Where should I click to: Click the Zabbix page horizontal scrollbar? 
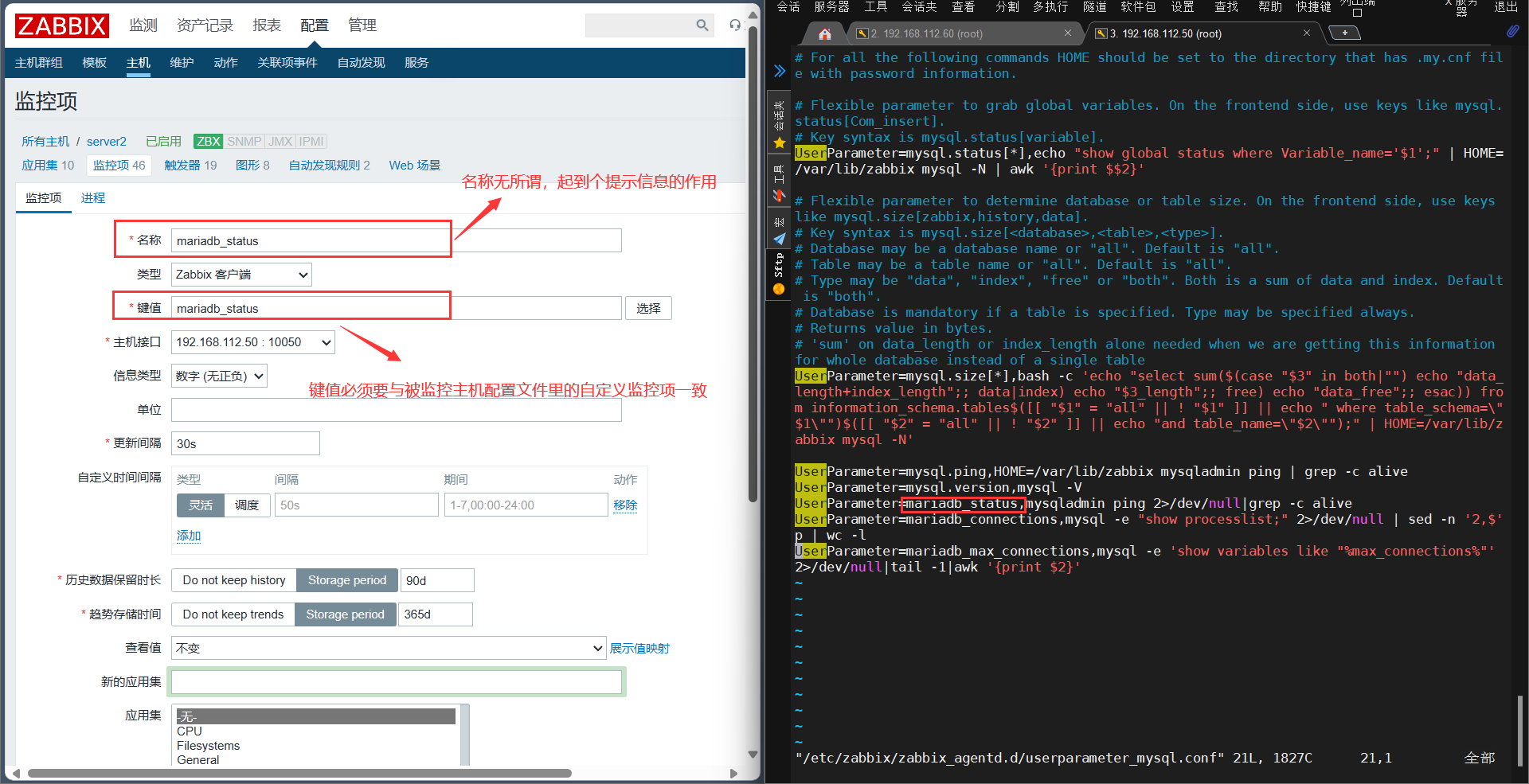[x=299, y=773]
